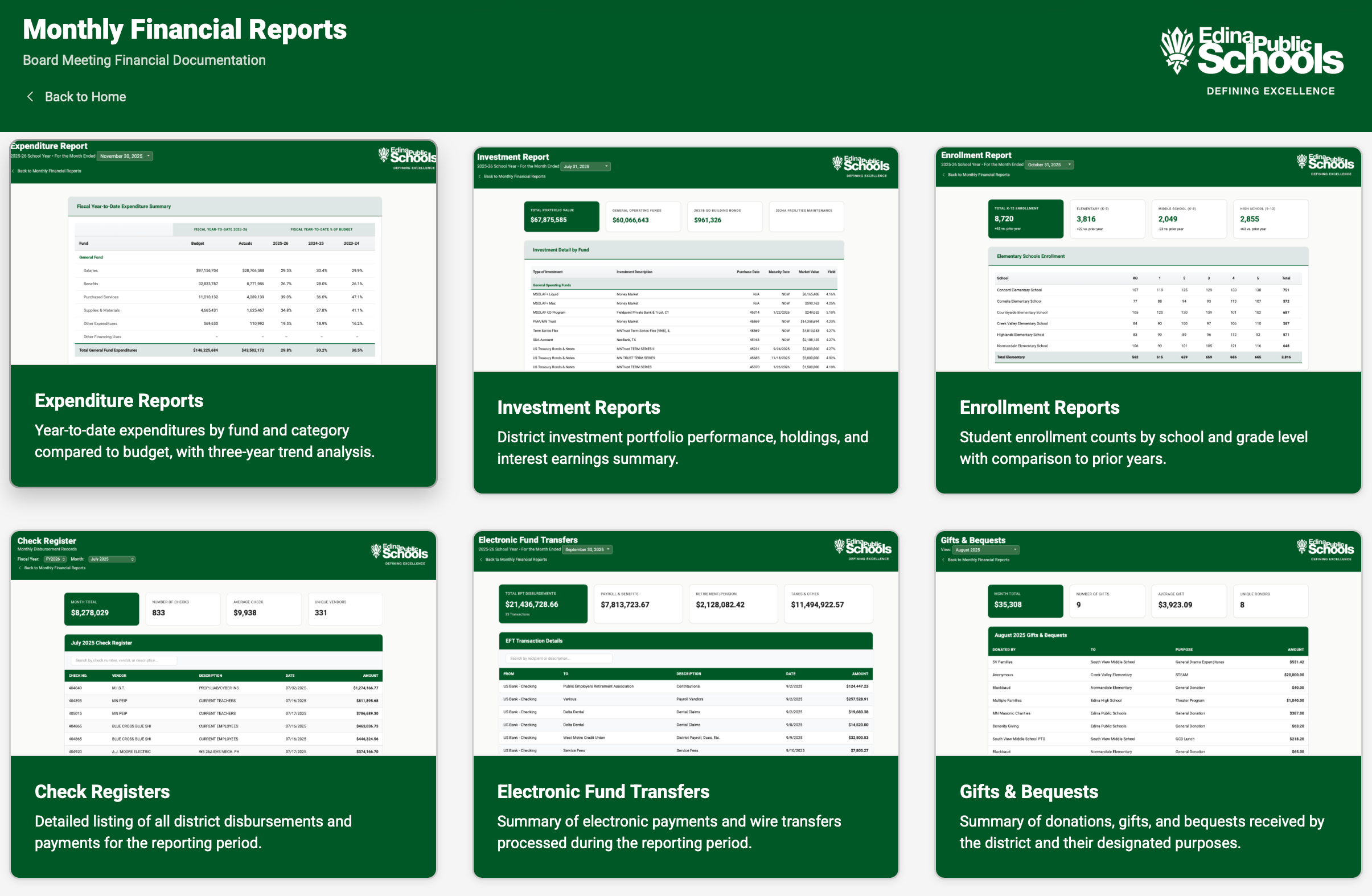1372x896 pixels.
Task: Click the check register search field
Action: coord(124,660)
